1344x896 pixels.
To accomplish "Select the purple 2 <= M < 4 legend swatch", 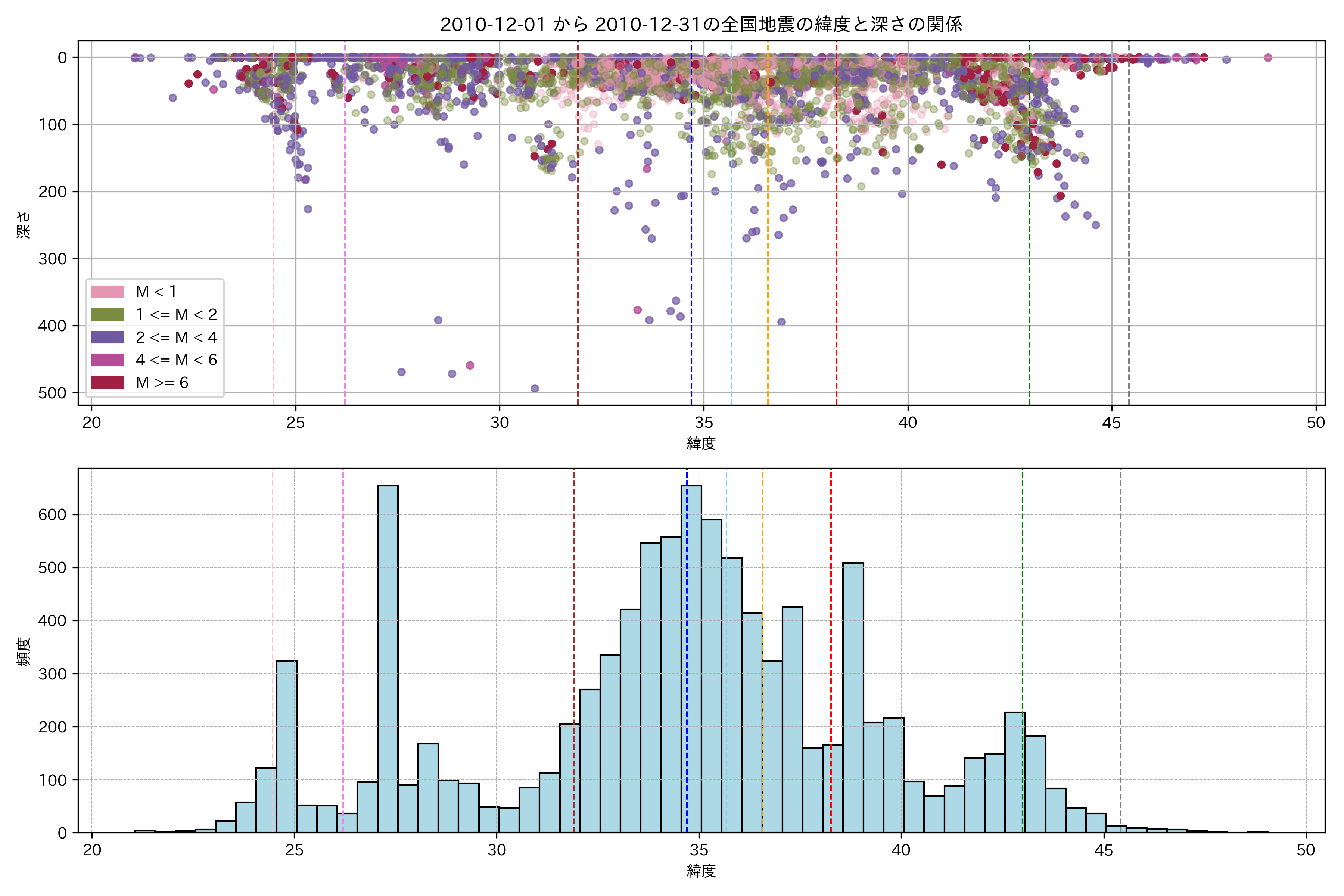I will (x=108, y=337).
